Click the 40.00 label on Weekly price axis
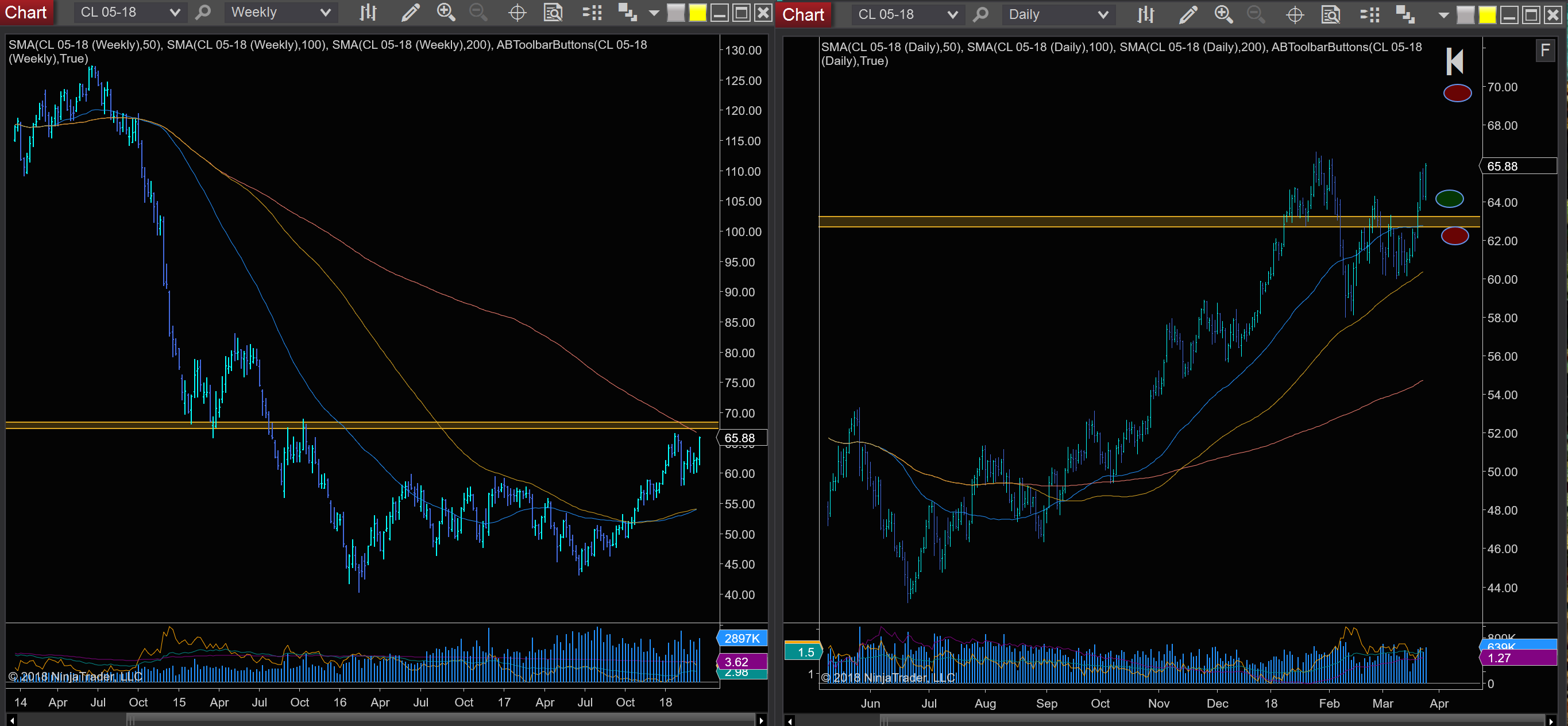The width and height of the screenshot is (1568, 726). point(739,594)
